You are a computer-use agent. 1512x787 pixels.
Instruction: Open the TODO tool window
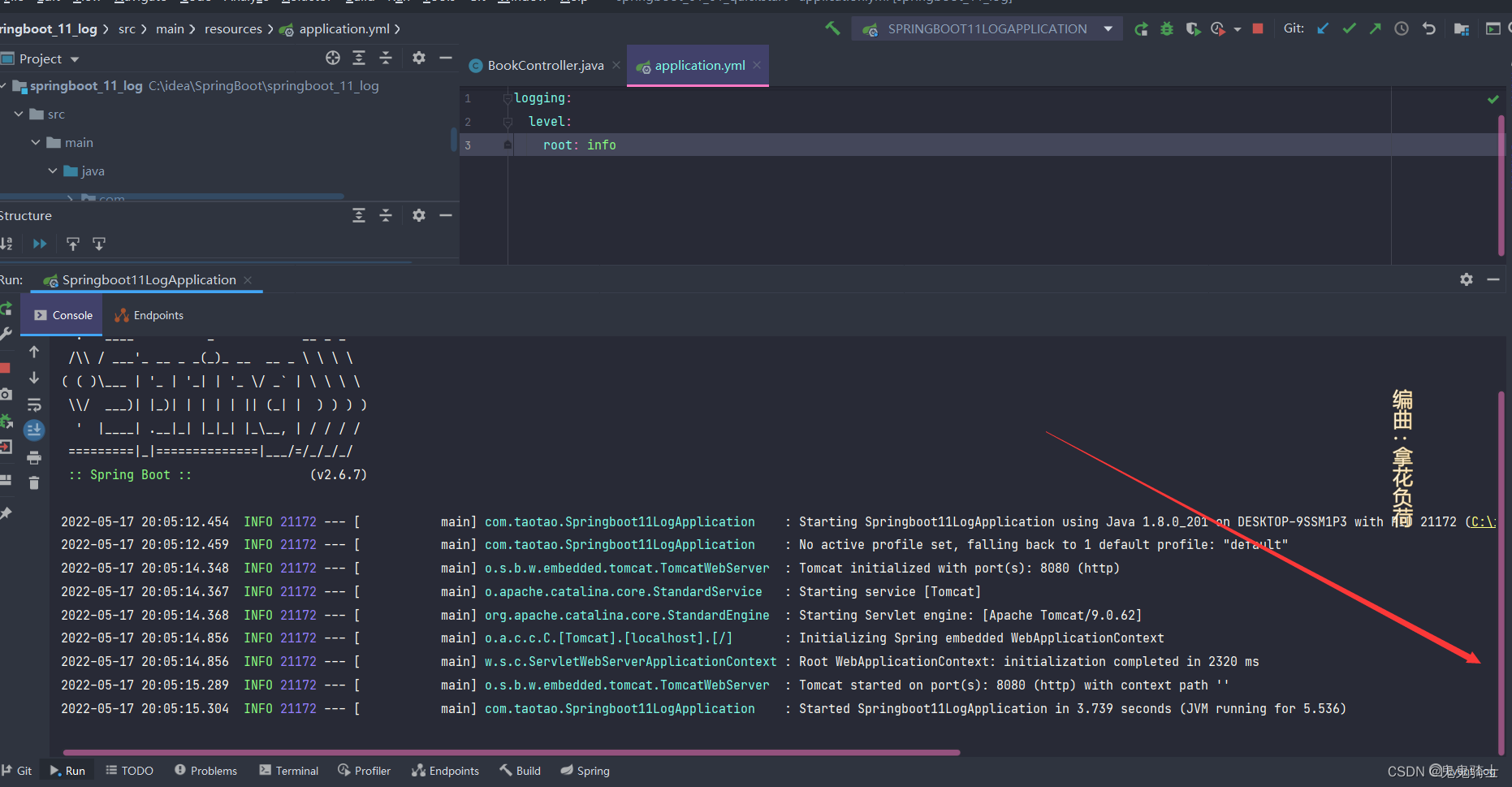130,771
